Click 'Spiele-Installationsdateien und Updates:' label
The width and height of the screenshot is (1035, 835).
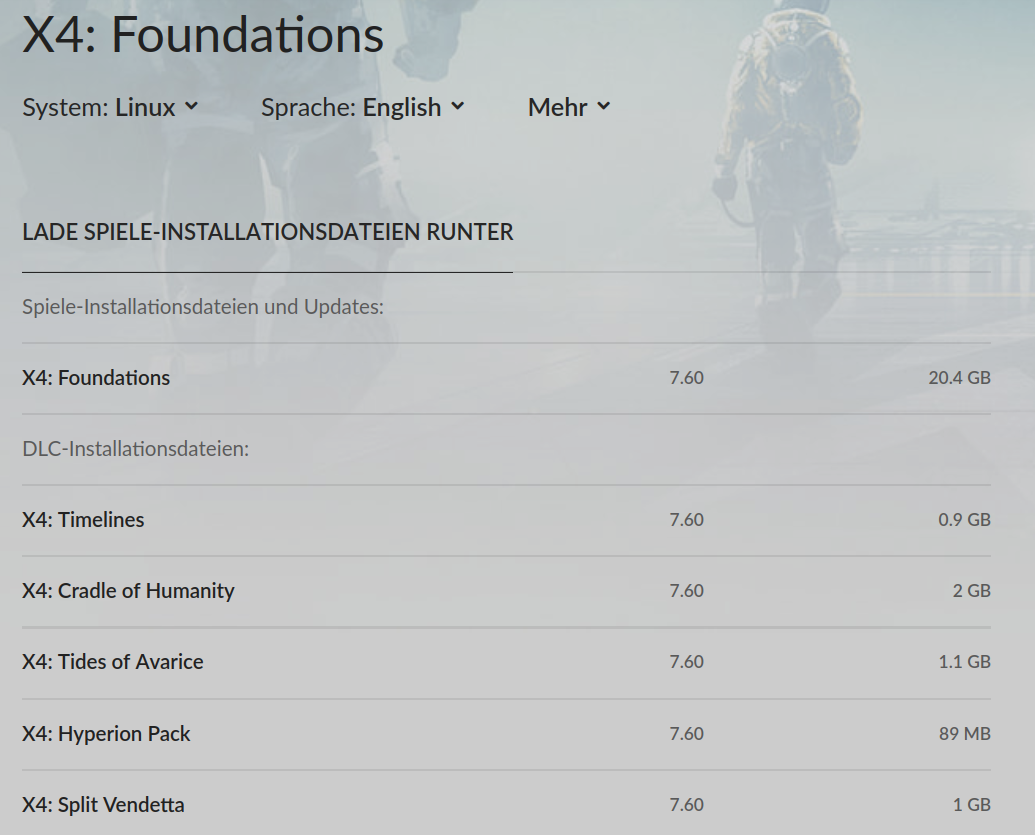[x=203, y=307]
